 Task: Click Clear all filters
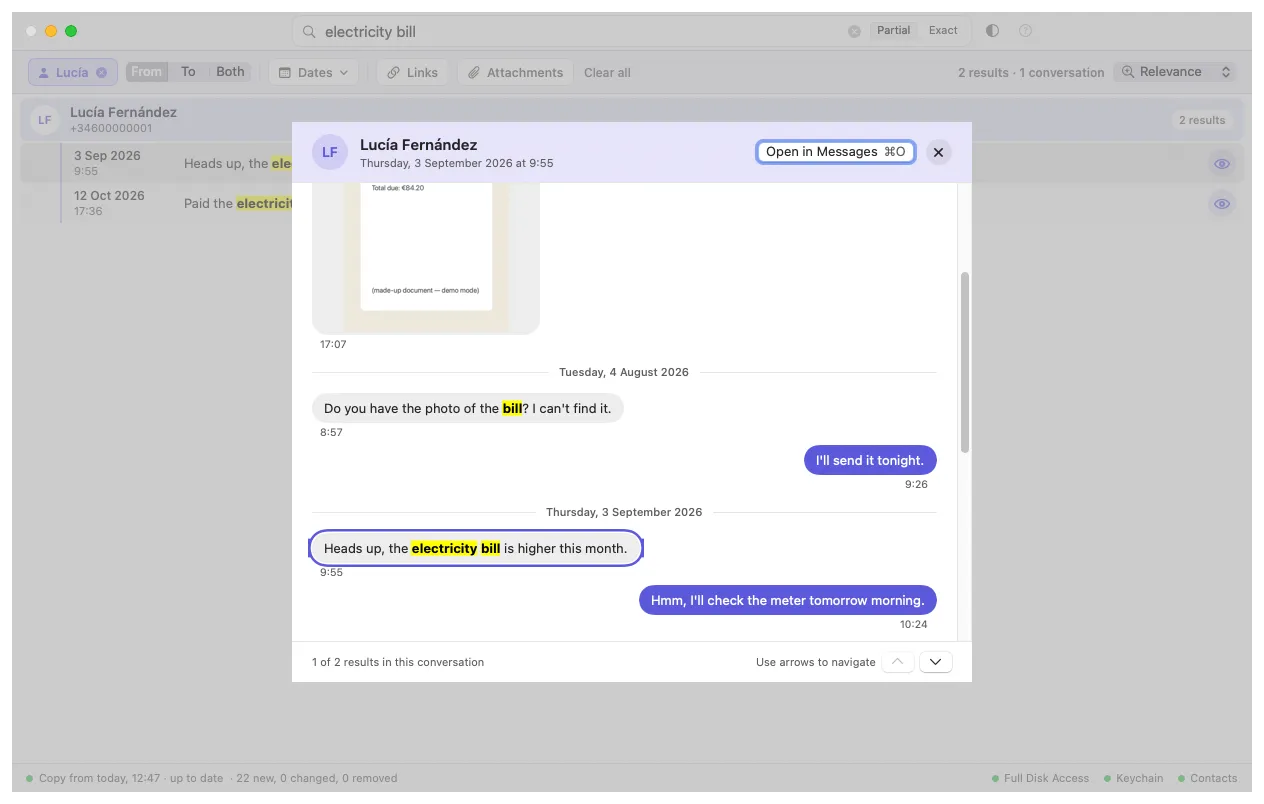[607, 73]
